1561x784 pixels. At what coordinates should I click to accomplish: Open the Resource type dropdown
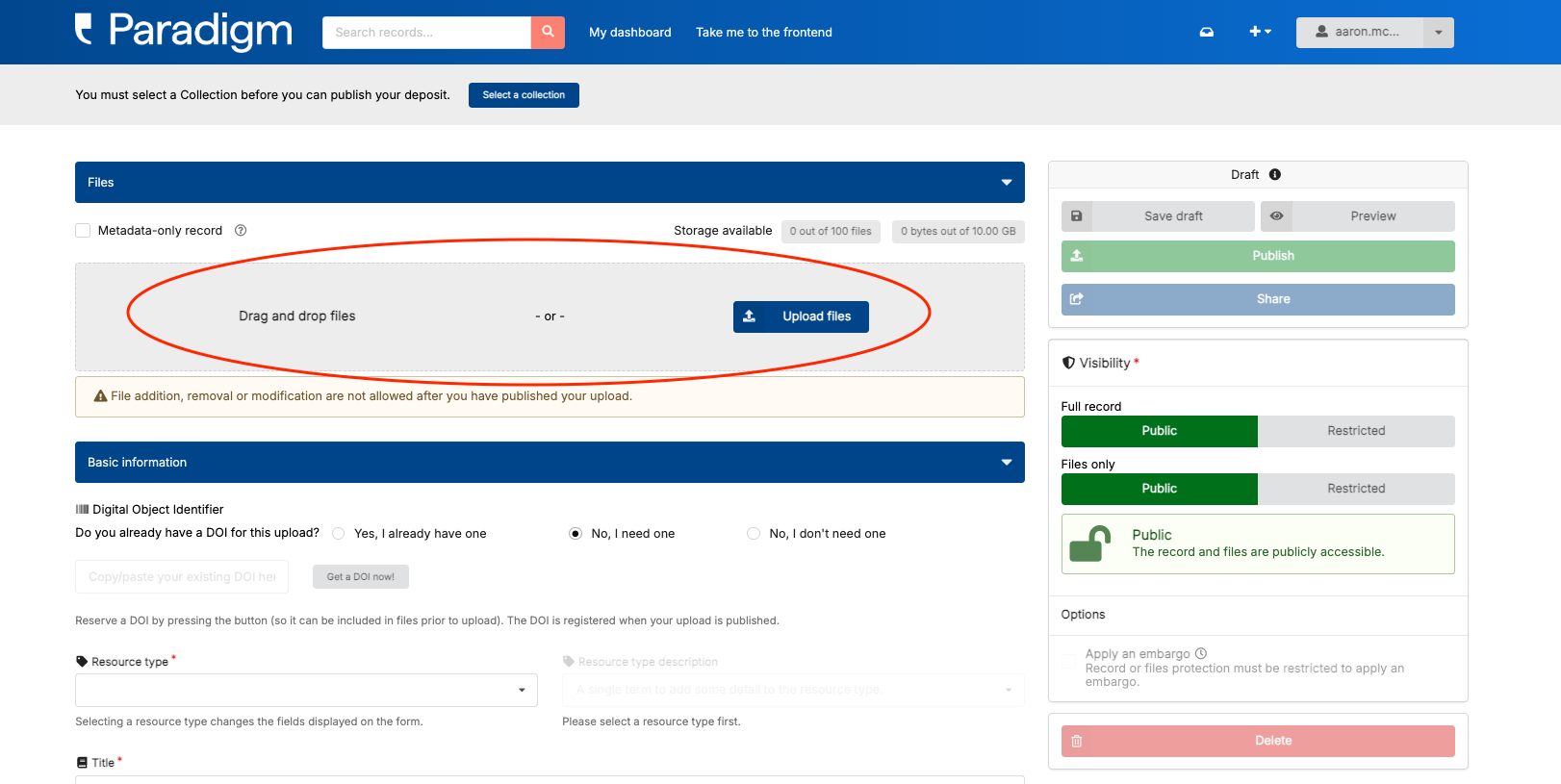click(306, 690)
